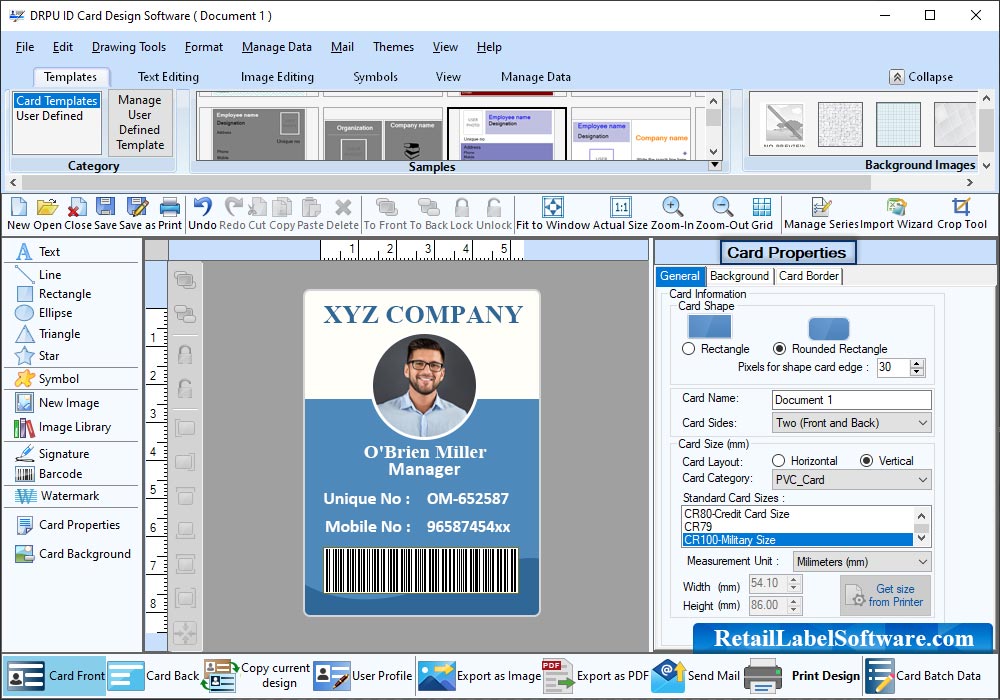Viewport: 1000px width, 700px height.
Task: Click the Print Design button
Action: click(x=803, y=676)
